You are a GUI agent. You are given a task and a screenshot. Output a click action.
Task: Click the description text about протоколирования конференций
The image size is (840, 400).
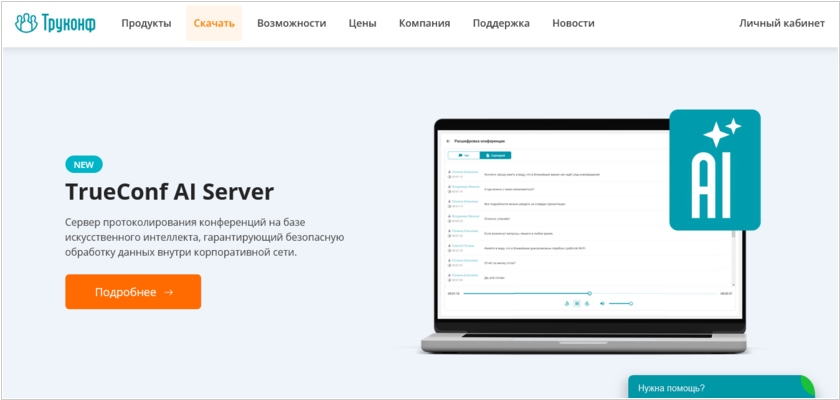(x=205, y=237)
